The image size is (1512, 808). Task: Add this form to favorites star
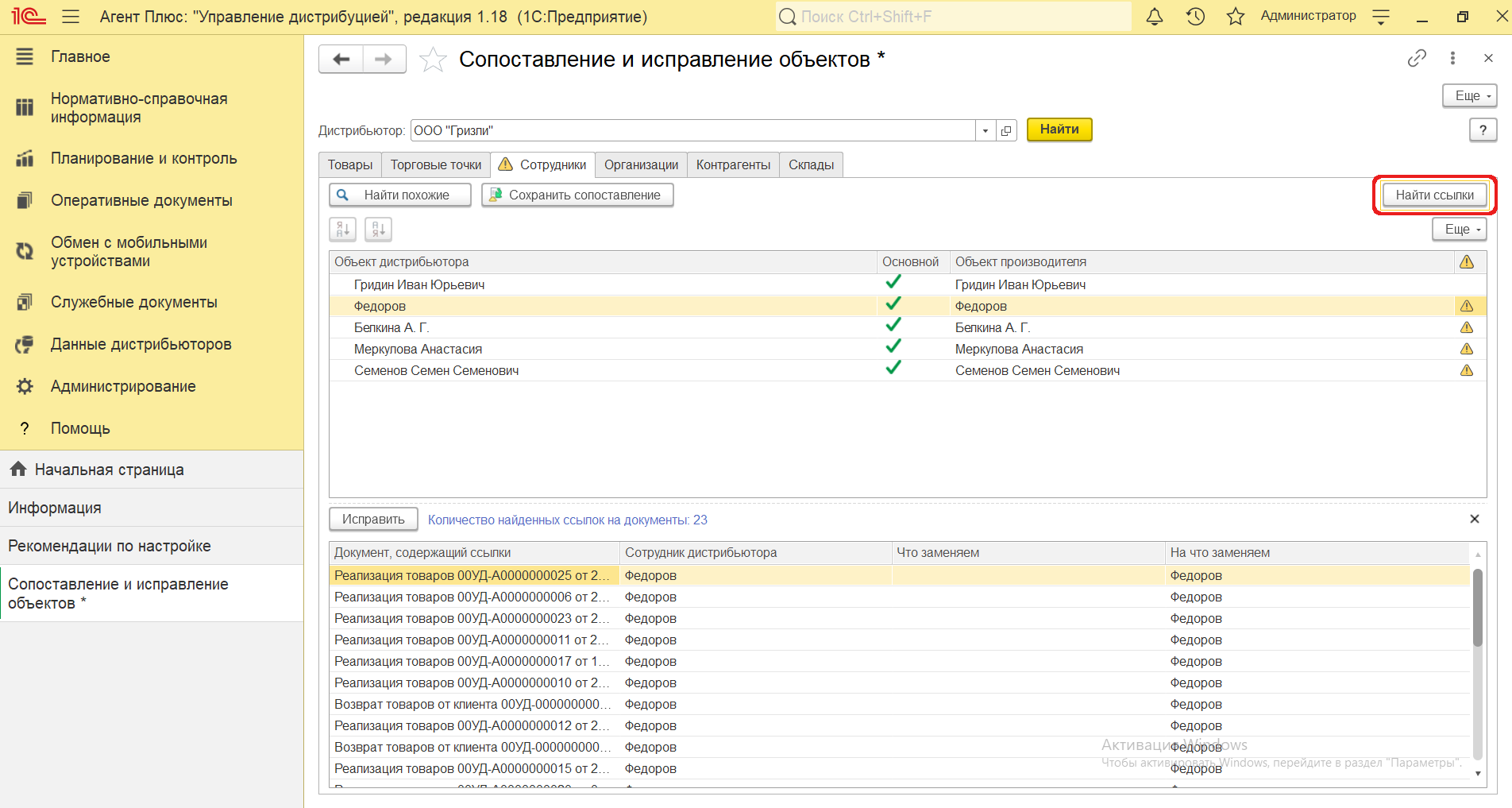coord(433,60)
